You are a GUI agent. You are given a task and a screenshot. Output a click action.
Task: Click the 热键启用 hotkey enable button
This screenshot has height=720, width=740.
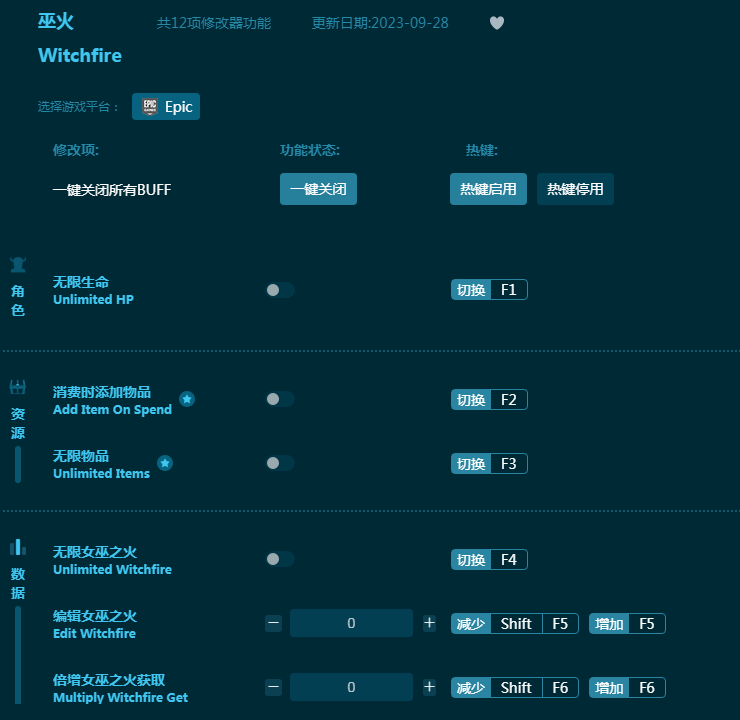pos(488,189)
